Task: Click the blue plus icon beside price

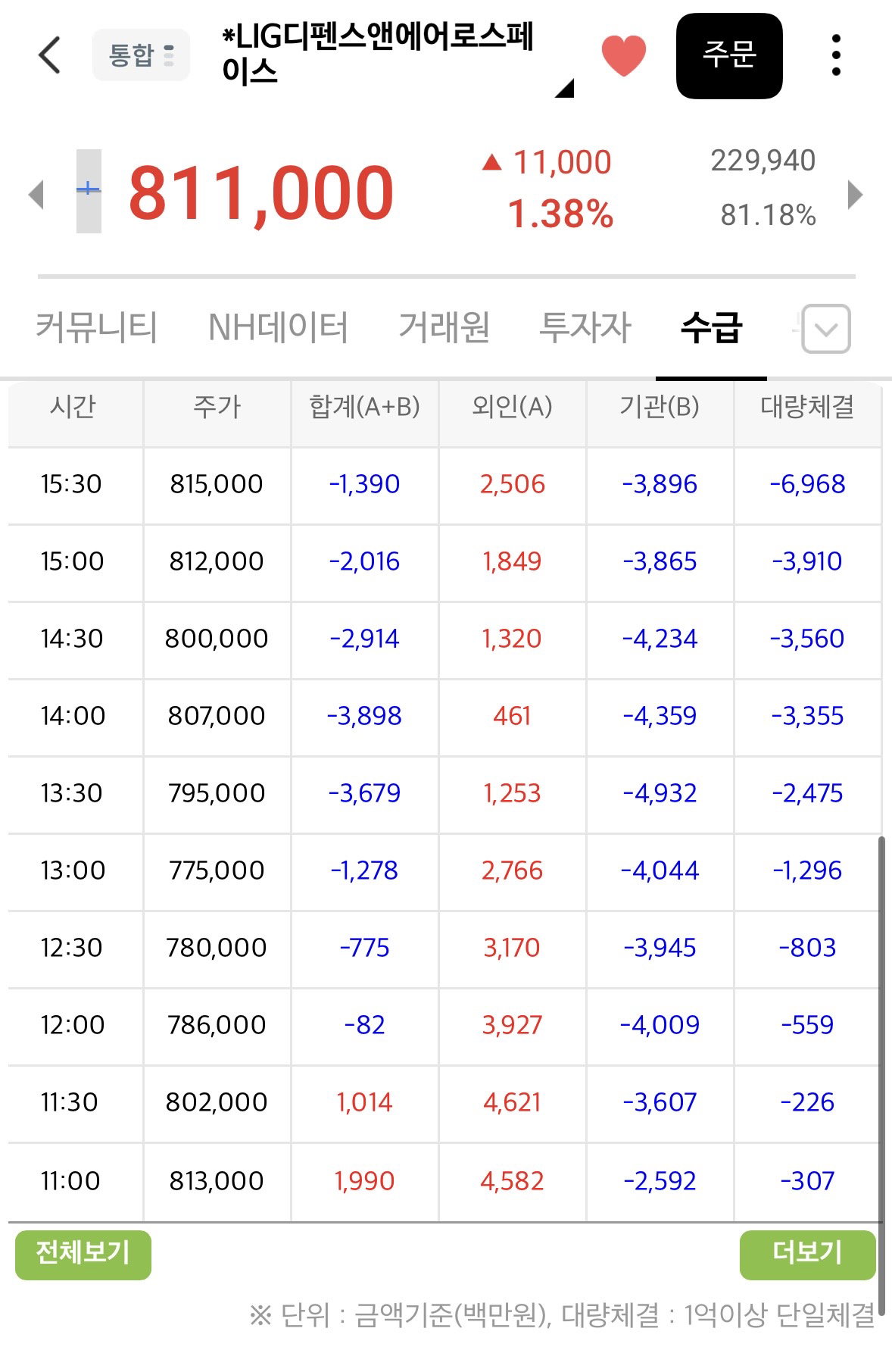Action: click(89, 191)
